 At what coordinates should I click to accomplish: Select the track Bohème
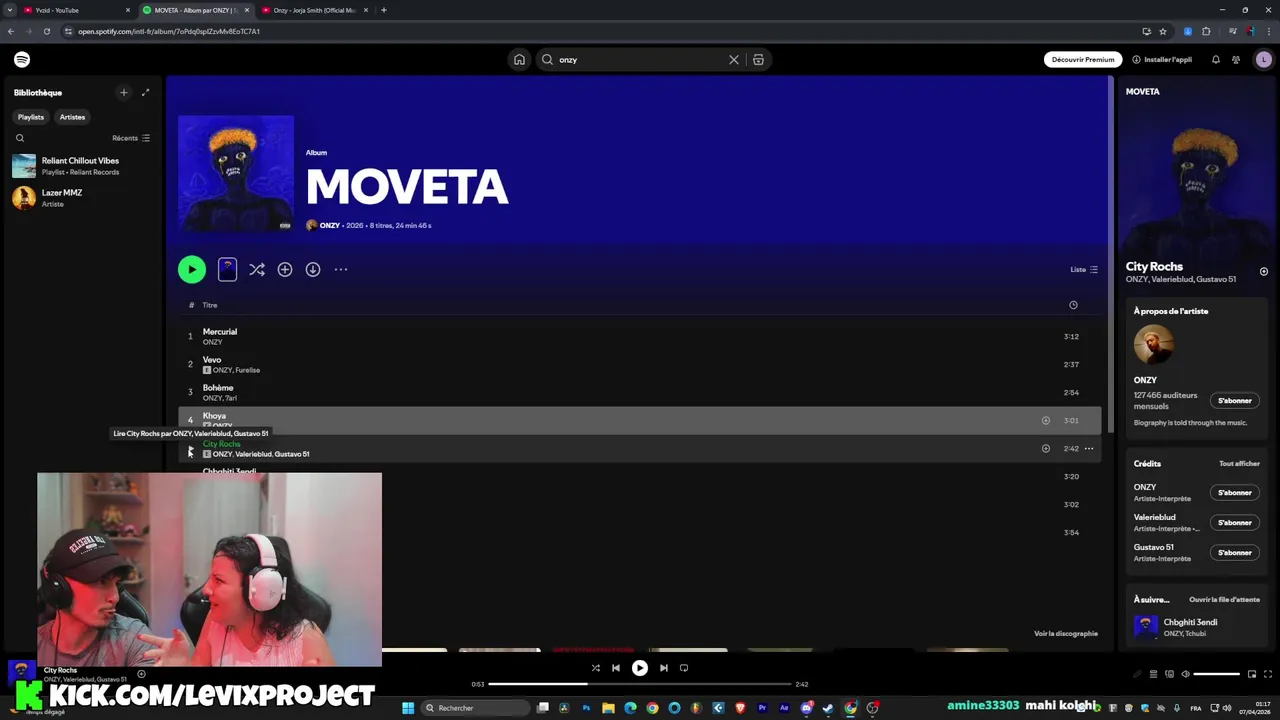[640, 393]
